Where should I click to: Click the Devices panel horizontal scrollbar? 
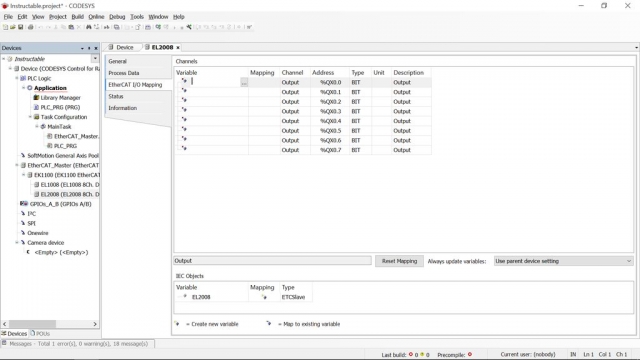click(50, 324)
